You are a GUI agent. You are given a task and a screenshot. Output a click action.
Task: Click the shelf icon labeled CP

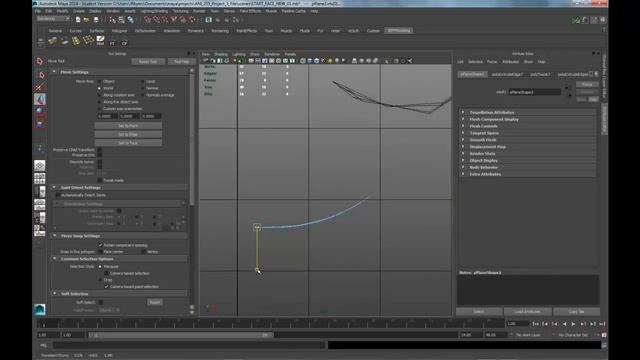pos(124,42)
